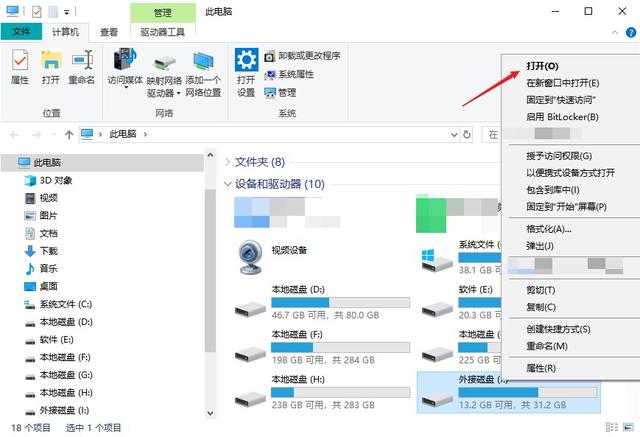Choose Open in new window (在新窗口中打开(E))
The width and height of the screenshot is (640, 437).
(563, 83)
